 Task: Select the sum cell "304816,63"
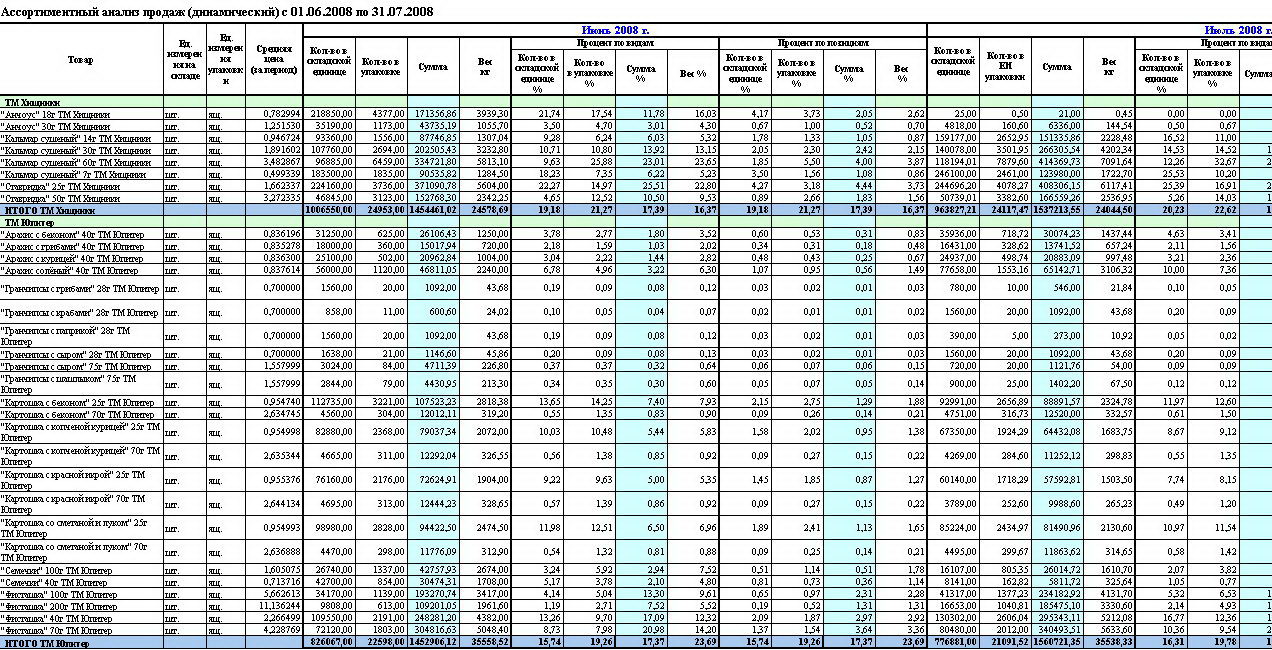pos(435,629)
